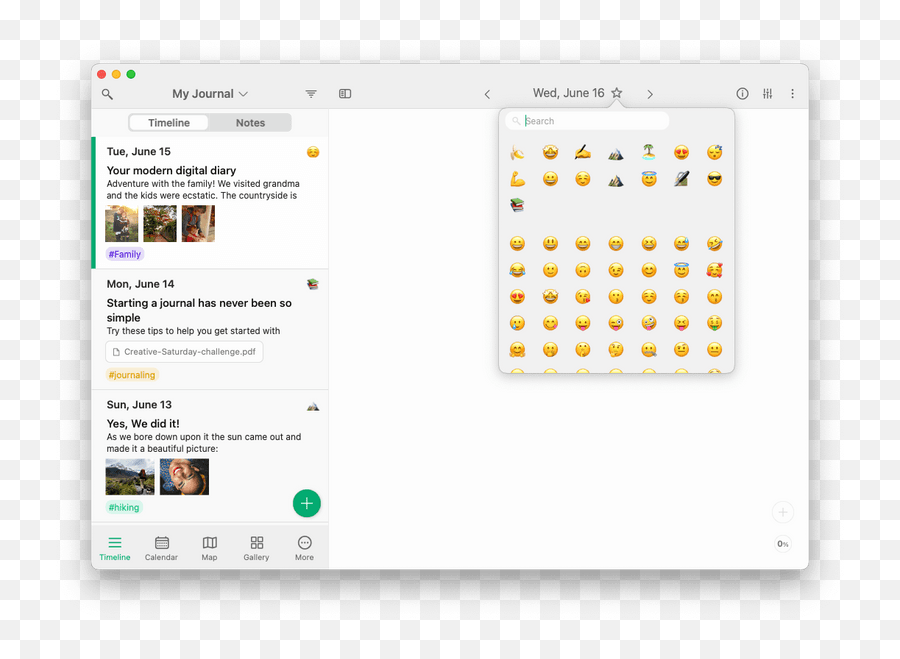Select the heart-eyes emoji in the picker
The image size is (900, 659).
pyautogui.click(x=517, y=296)
